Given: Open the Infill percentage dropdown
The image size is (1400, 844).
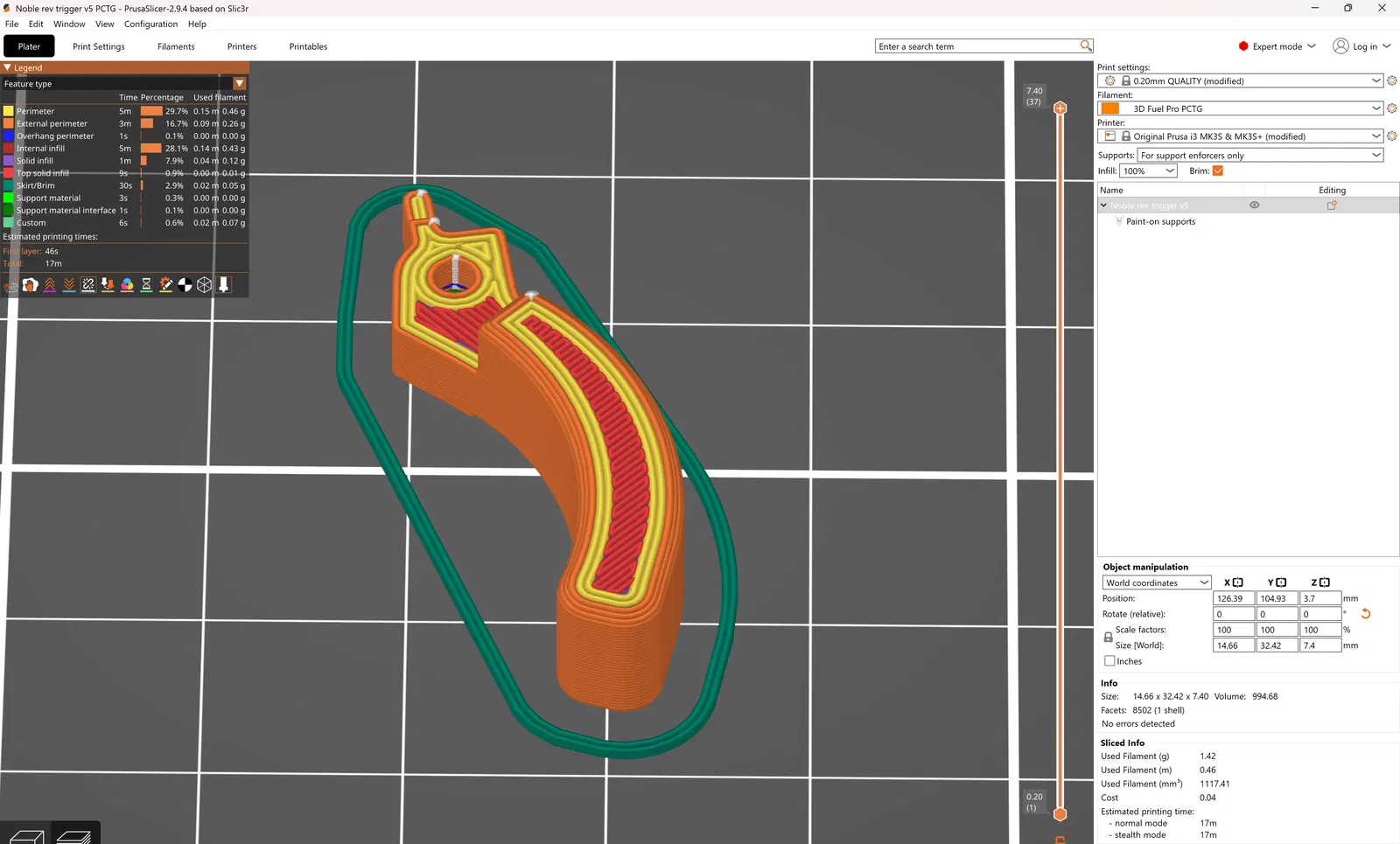Looking at the screenshot, I should [1148, 171].
